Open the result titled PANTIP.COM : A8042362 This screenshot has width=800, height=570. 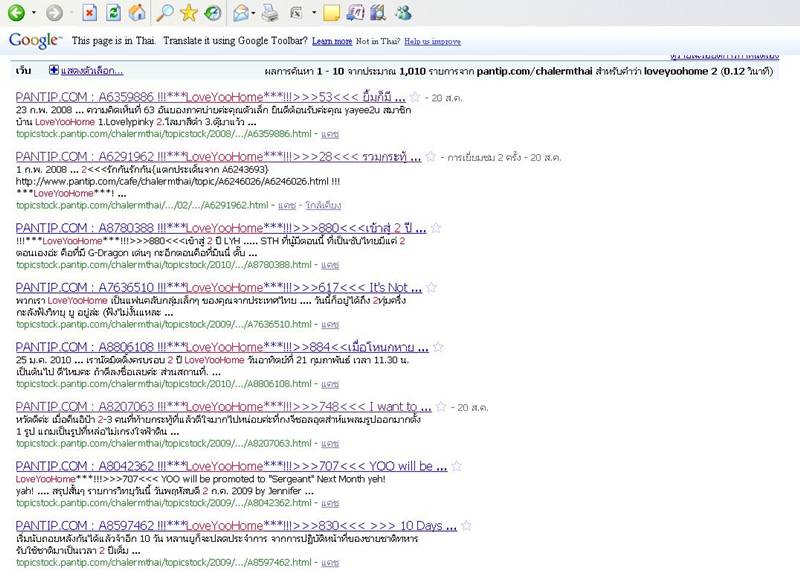(231, 466)
